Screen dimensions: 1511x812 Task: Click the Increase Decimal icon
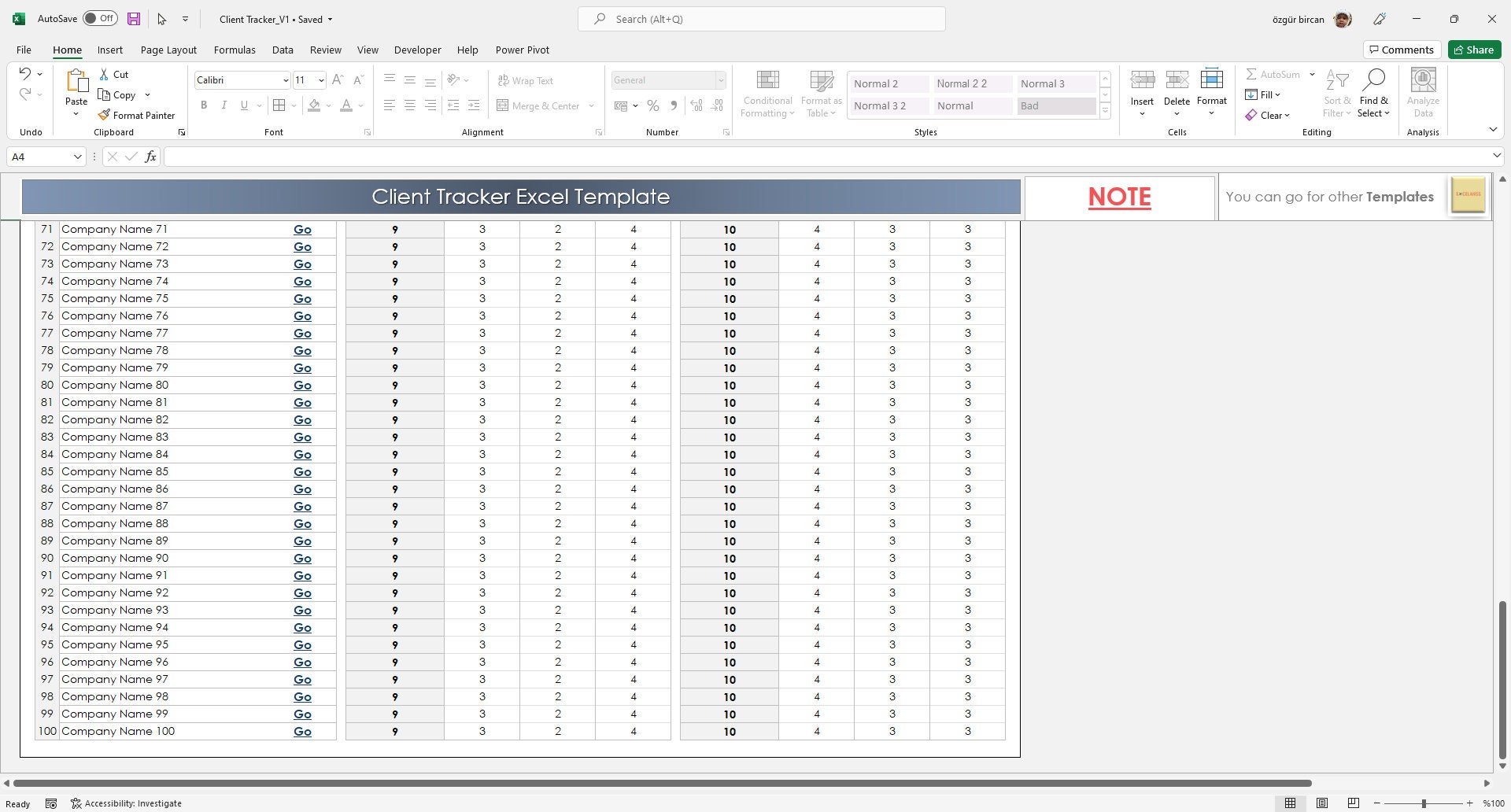(x=696, y=105)
